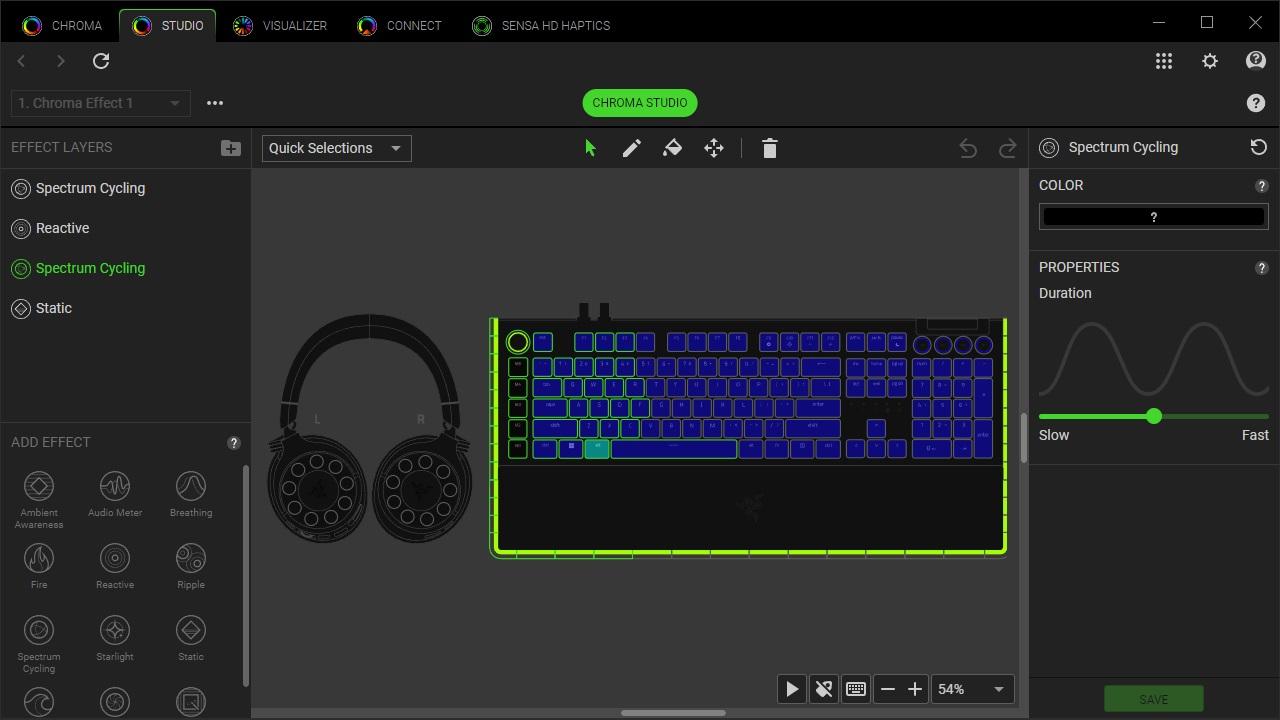Select top Spectrum Cycling layer
Viewport: 1280px width, 720px height.
point(125,188)
